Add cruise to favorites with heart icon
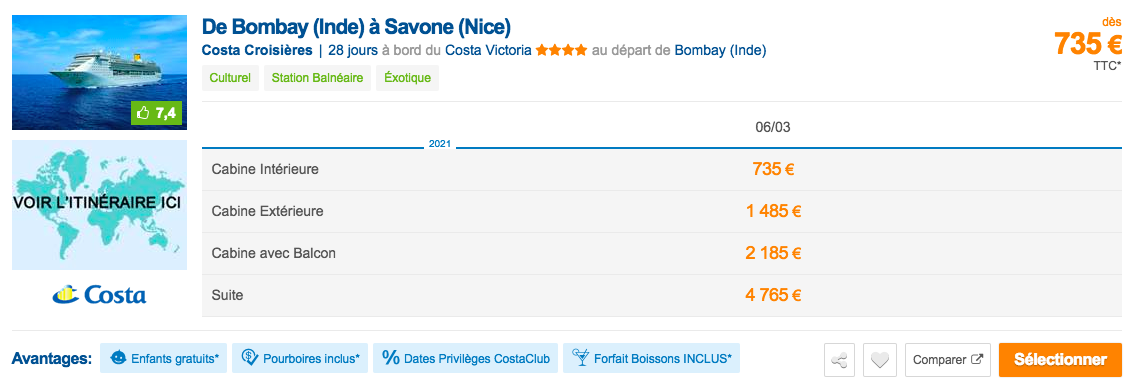The height and width of the screenshot is (391, 1136). [880, 360]
